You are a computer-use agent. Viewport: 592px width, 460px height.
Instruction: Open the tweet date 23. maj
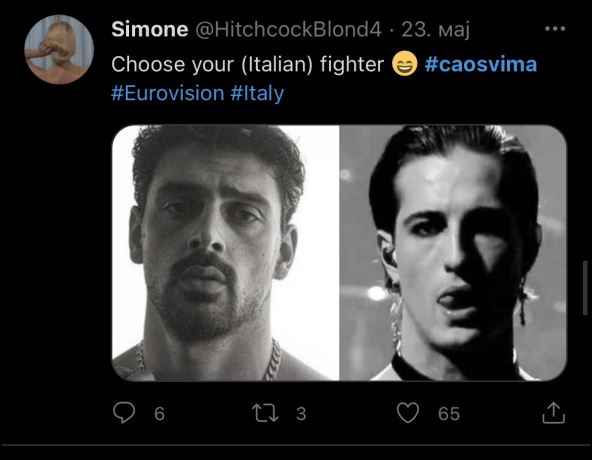(x=436, y=30)
